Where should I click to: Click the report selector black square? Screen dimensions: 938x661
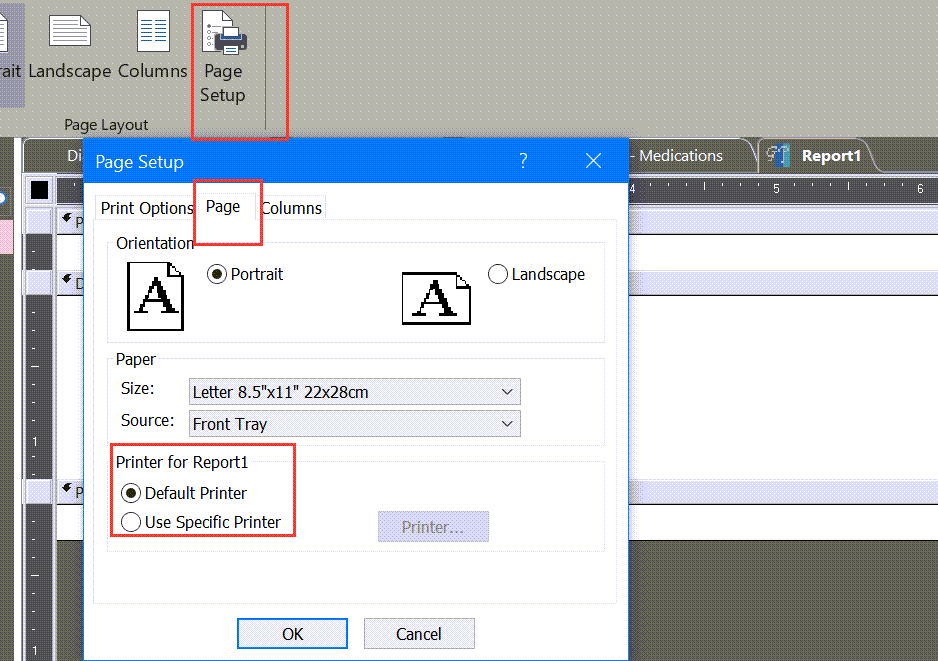(x=39, y=190)
